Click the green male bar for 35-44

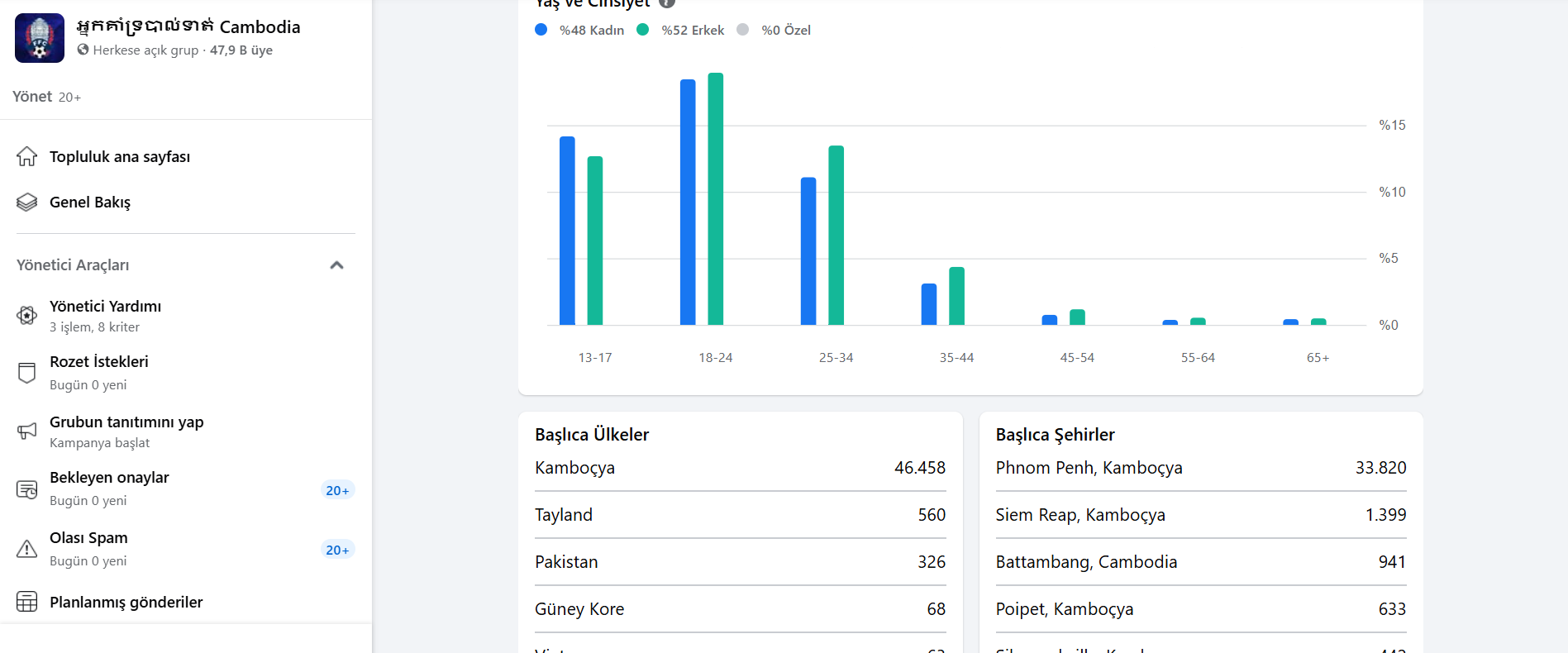tap(957, 296)
